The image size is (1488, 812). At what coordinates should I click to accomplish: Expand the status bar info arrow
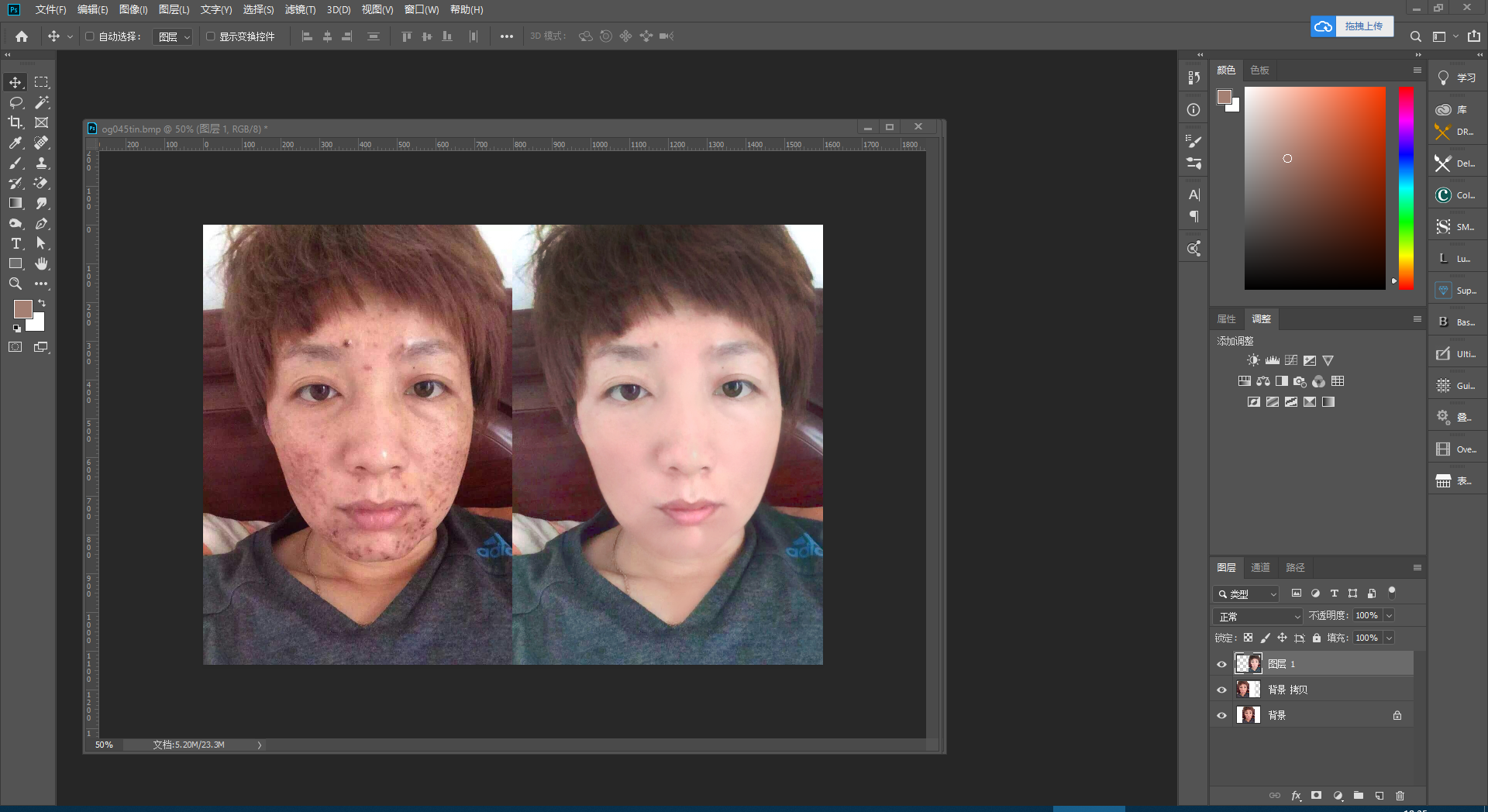[x=260, y=745]
